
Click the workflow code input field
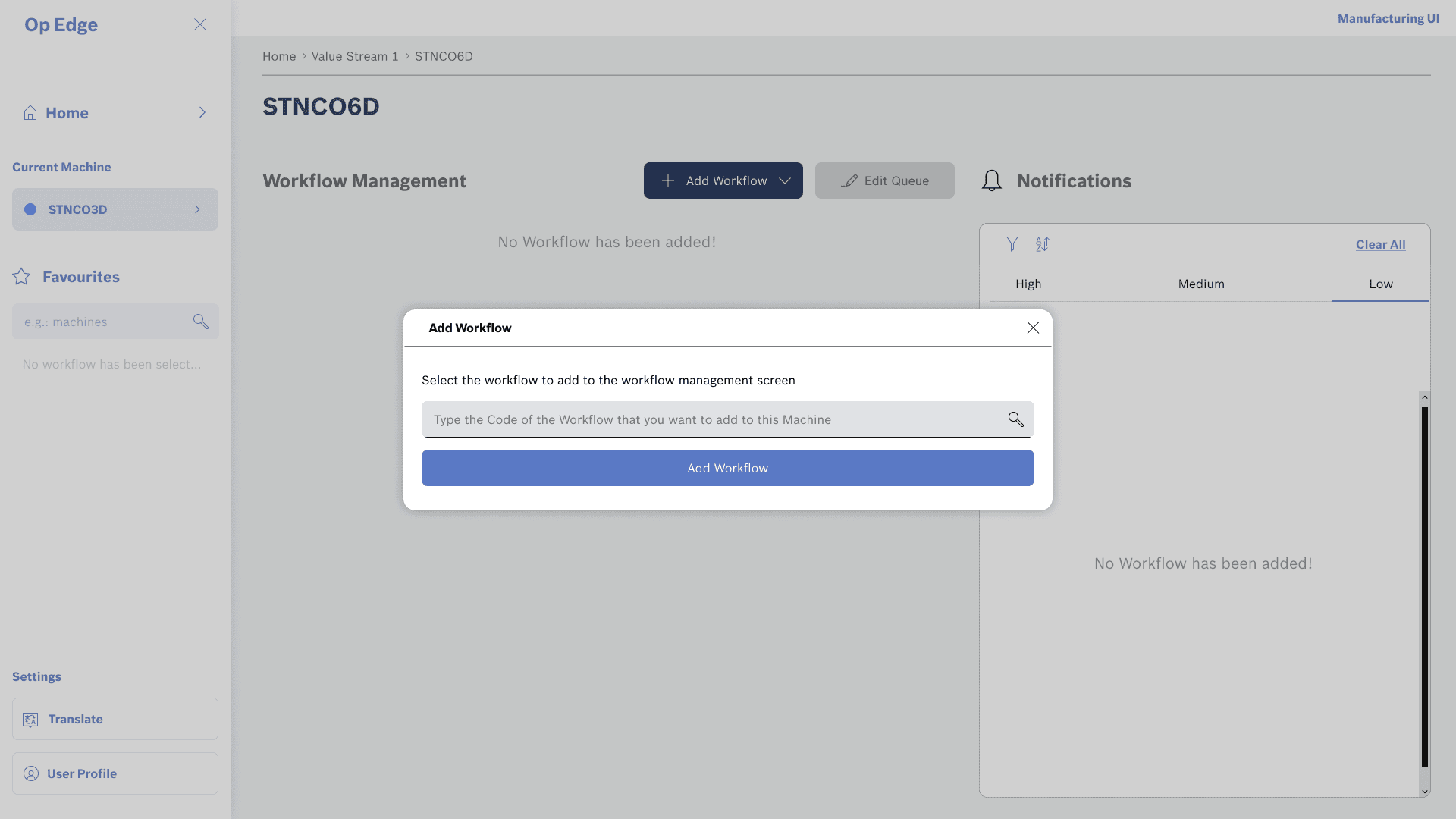coord(713,419)
